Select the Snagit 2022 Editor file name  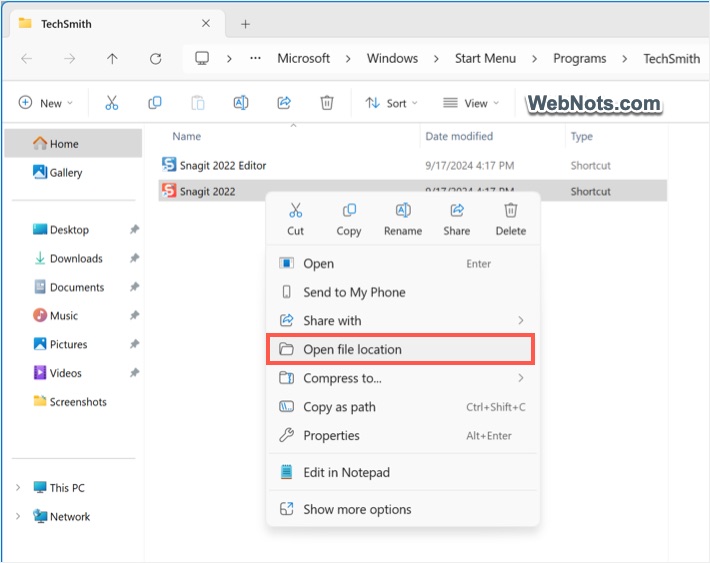coord(223,165)
